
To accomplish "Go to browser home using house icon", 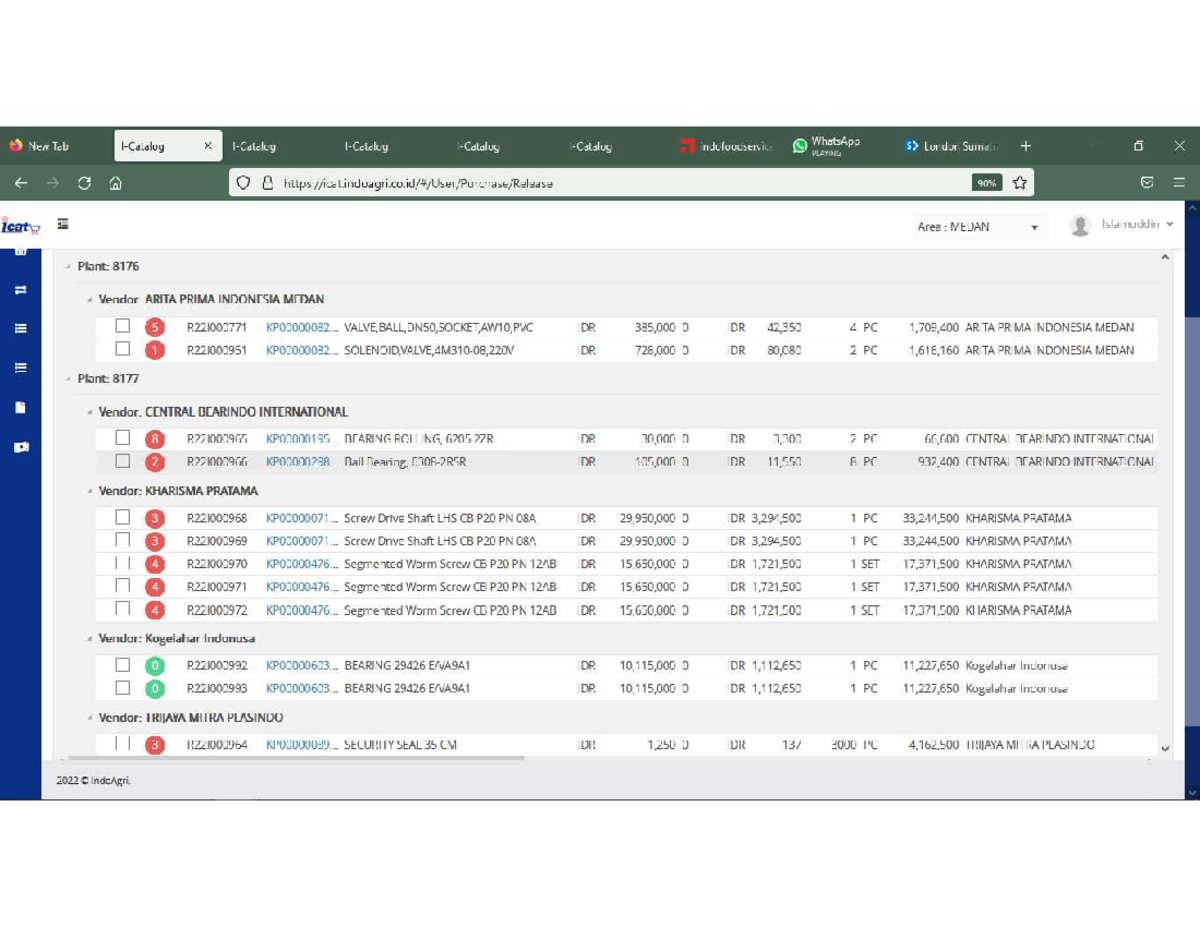I will pyautogui.click(x=116, y=183).
